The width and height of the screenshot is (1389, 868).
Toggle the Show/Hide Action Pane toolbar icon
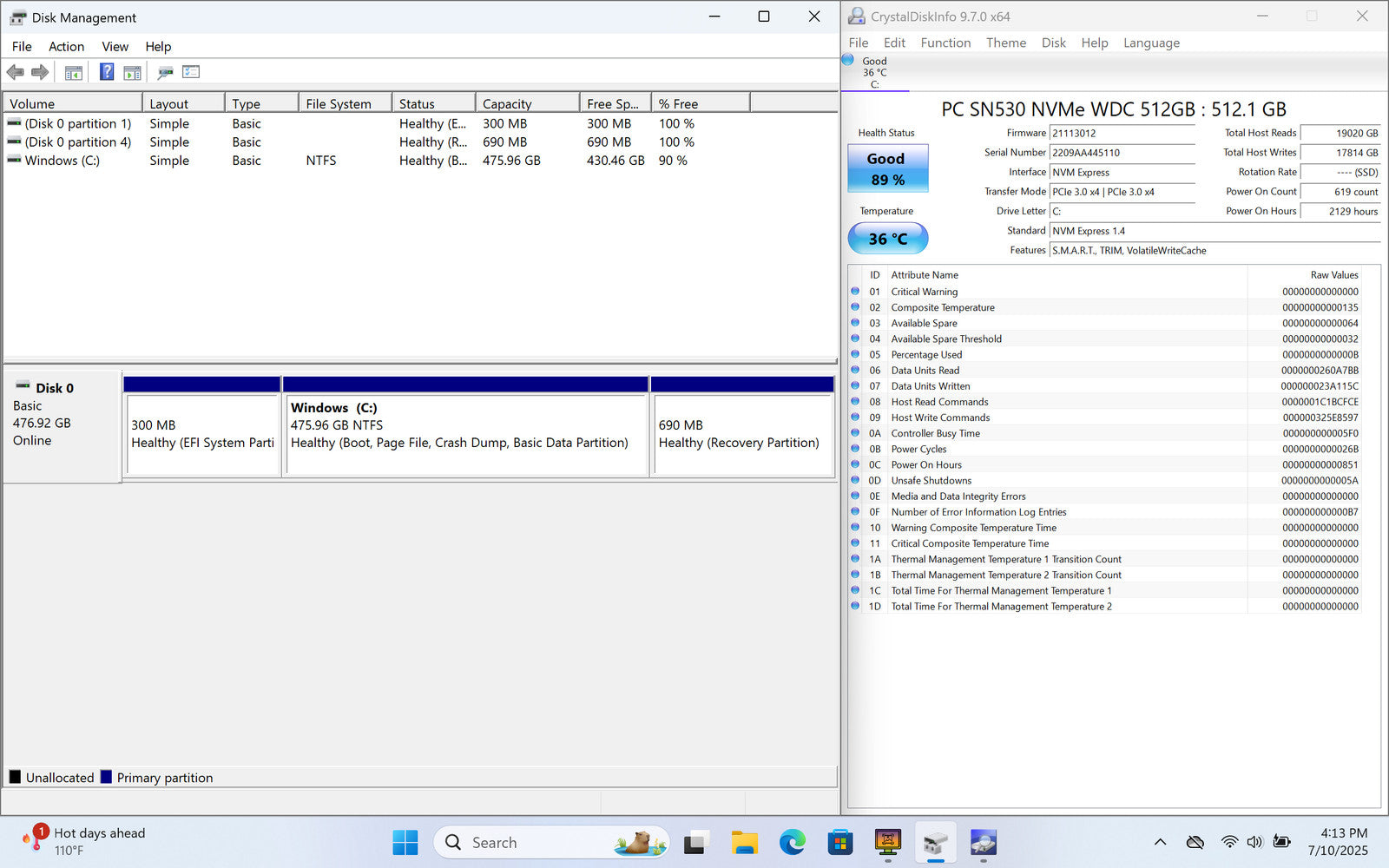coord(132,72)
